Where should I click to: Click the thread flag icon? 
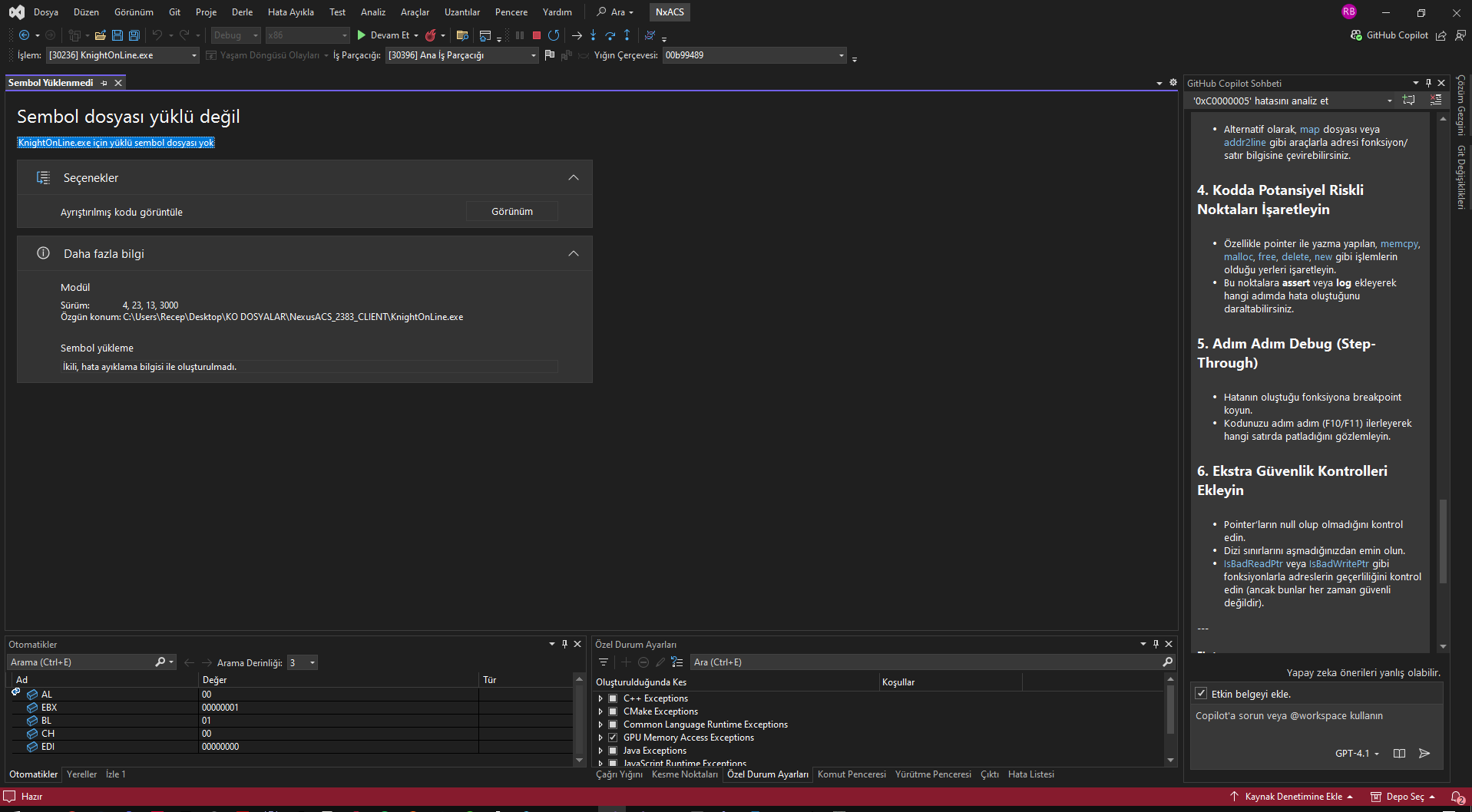click(x=549, y=55)
